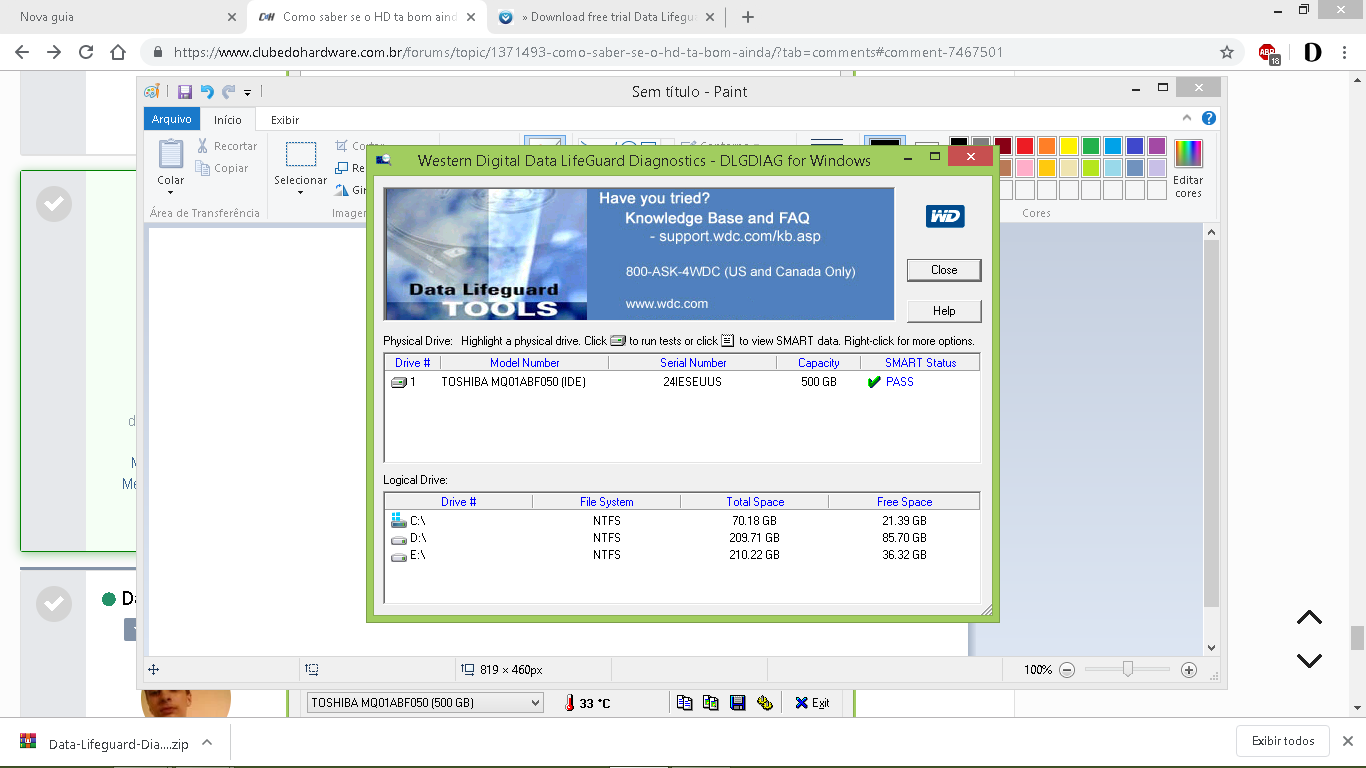Click the Paint zoom out minus button
Image resolution: width=1366 pixels, height=768 pixels.
pyautogui.click(x=1067, y=670)
